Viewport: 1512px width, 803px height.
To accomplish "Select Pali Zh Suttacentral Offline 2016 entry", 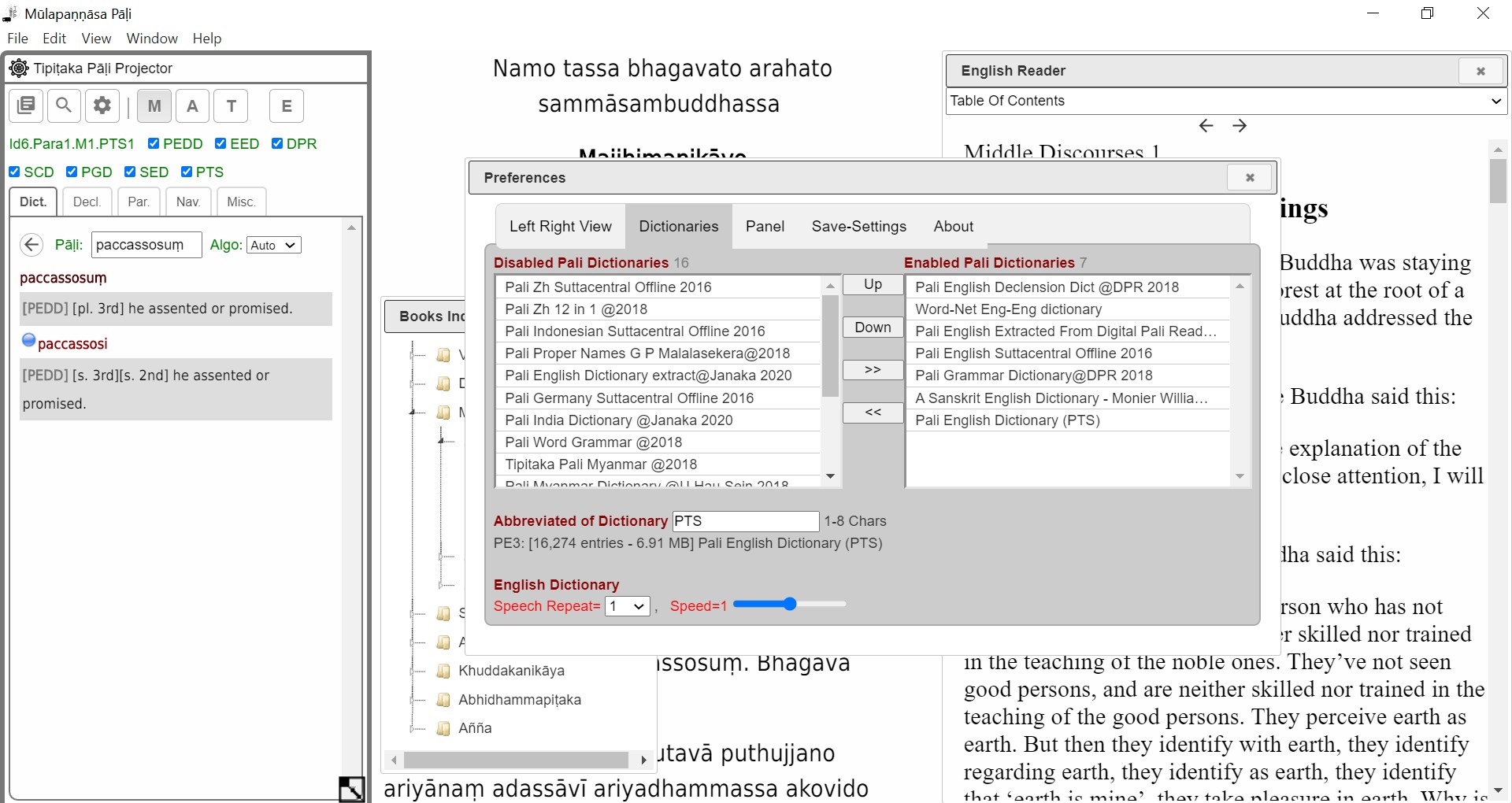I will pyautogui.click(x=658, y=287).
